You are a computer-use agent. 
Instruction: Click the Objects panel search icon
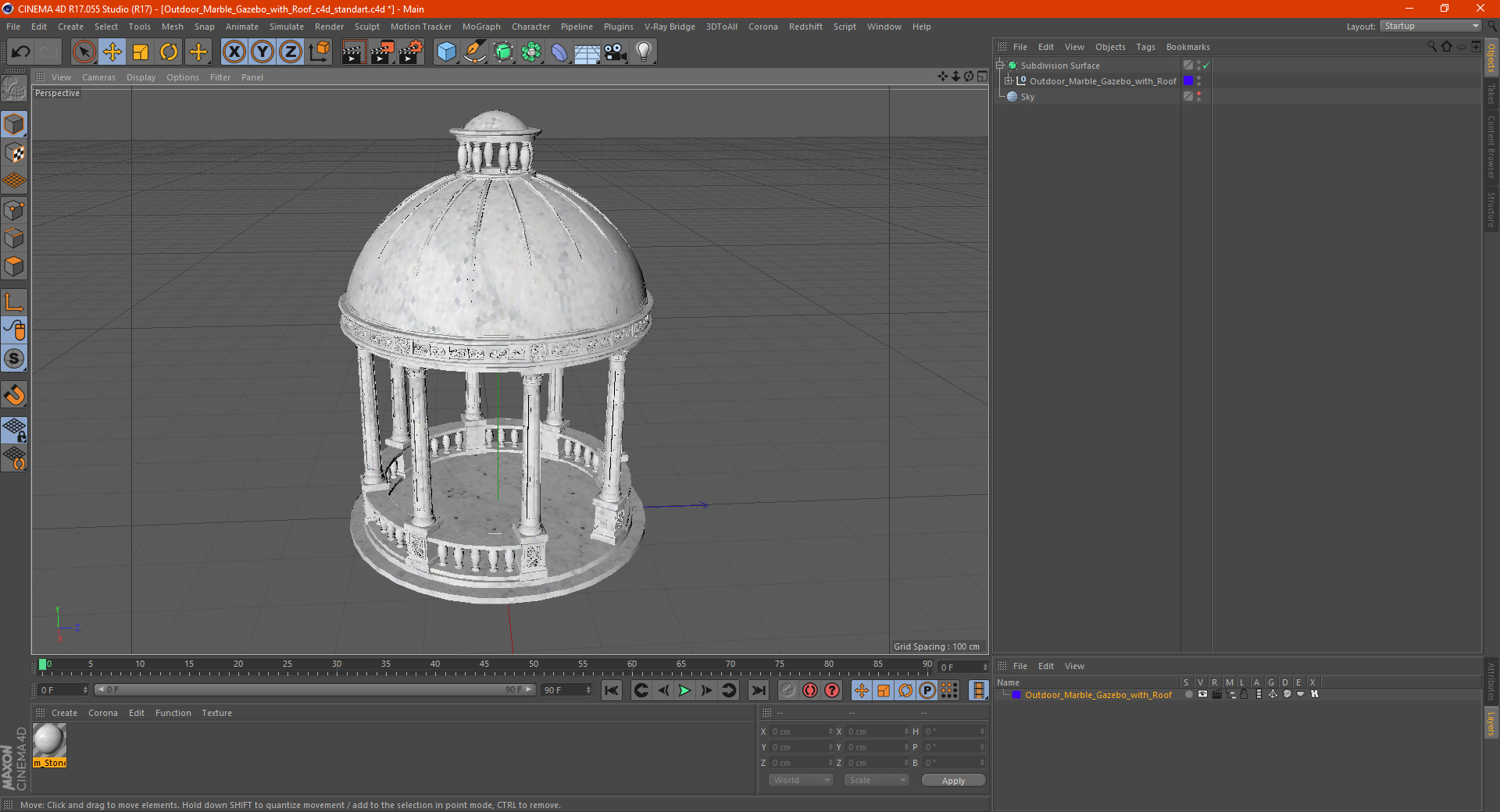pyautogui.click(x=1432, y=47)
